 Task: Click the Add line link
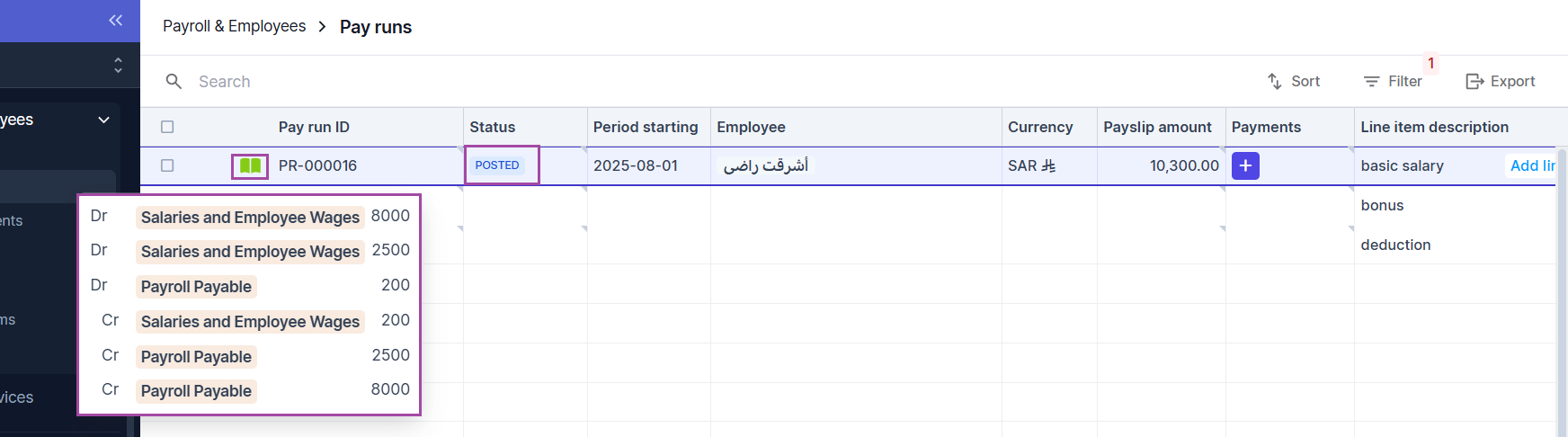point(1531,165)
